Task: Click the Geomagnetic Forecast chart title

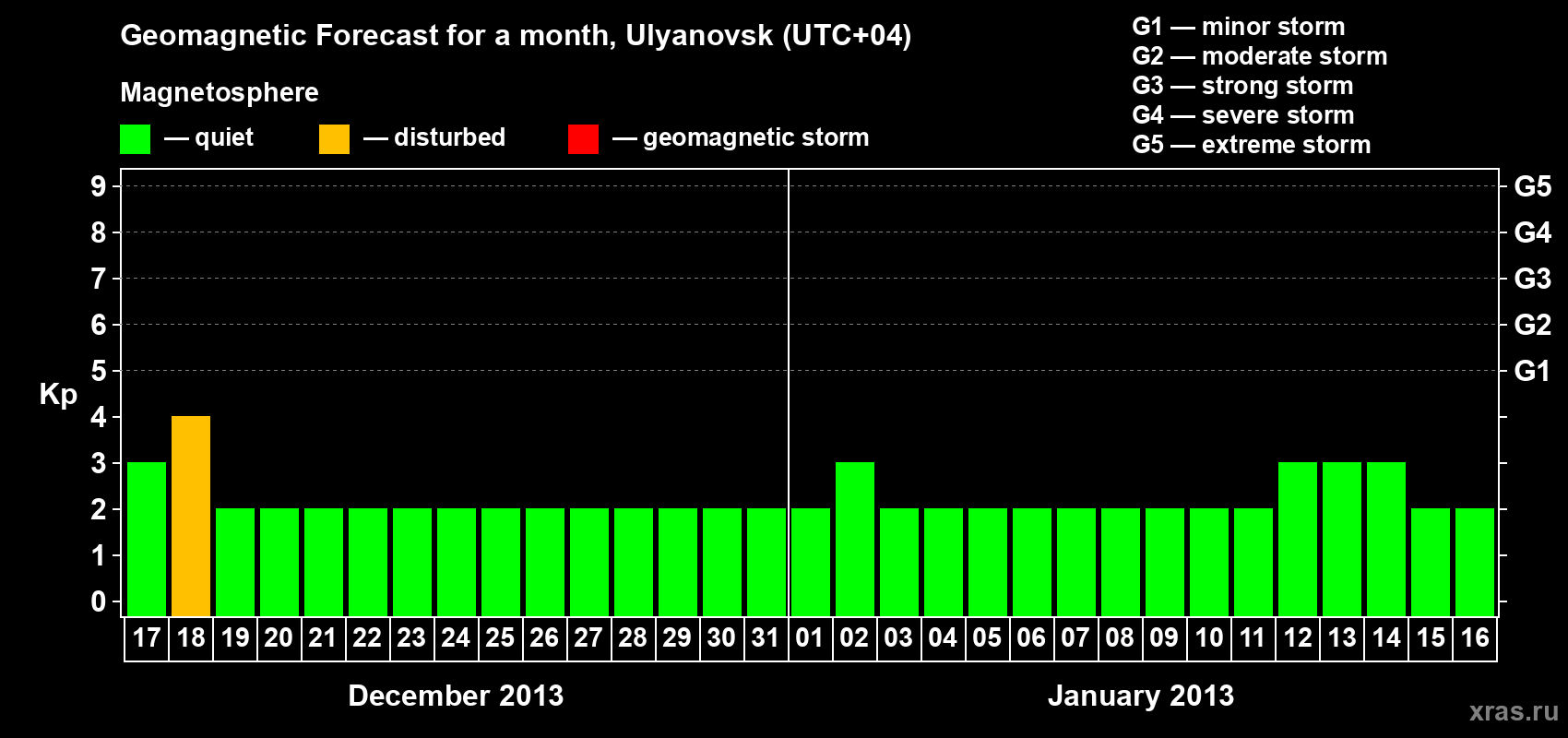Action: [516, 36]
